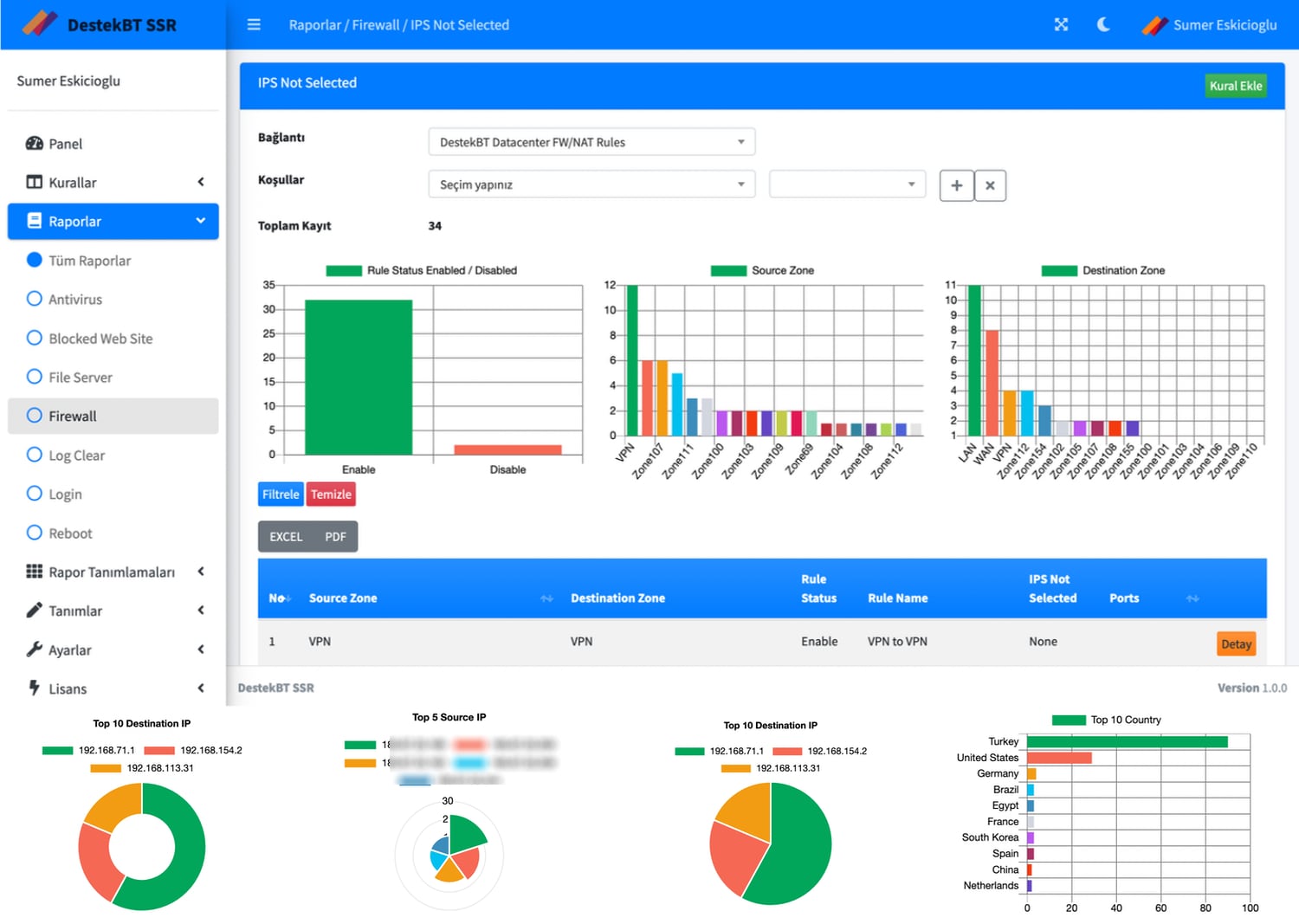
Task: Open Detay for VPN to VPN rule
Action: (x=1236, y=643)
